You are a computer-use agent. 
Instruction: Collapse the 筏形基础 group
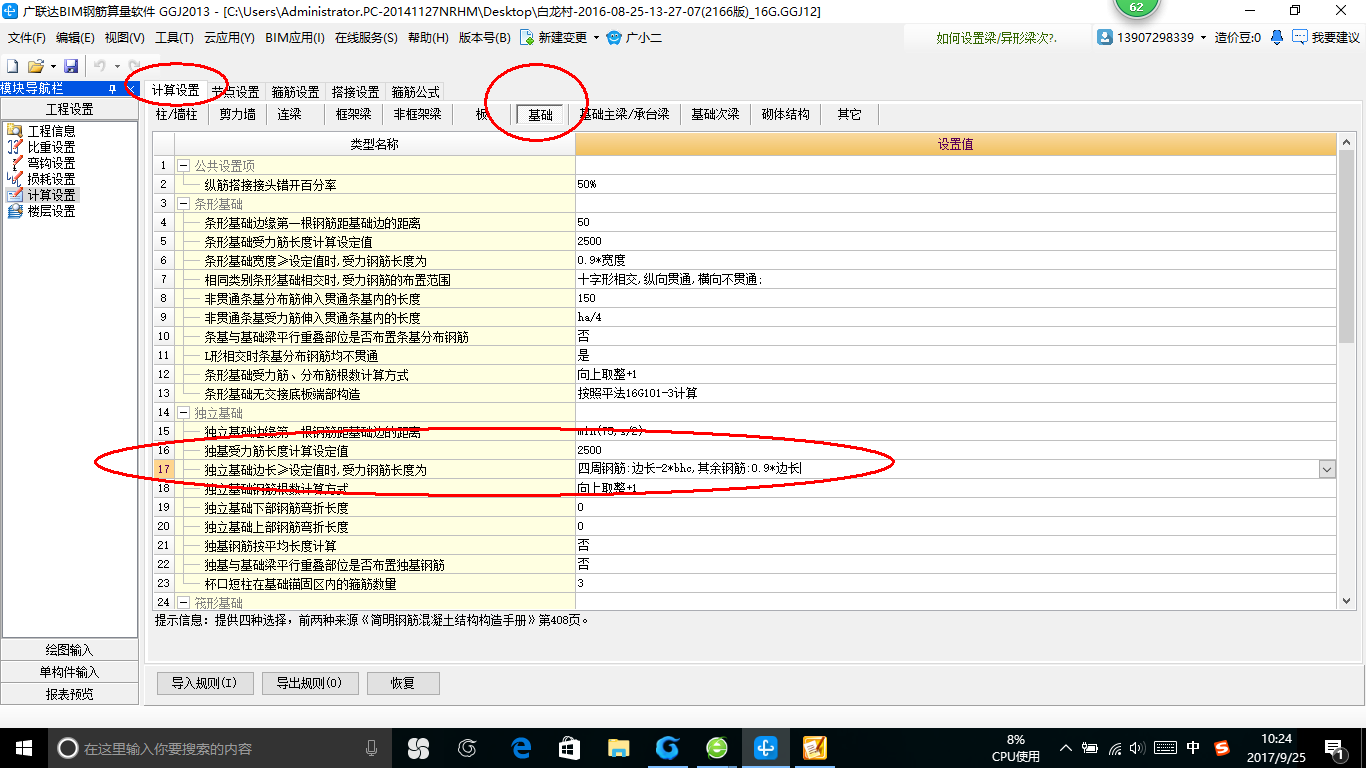coord(183,603)
